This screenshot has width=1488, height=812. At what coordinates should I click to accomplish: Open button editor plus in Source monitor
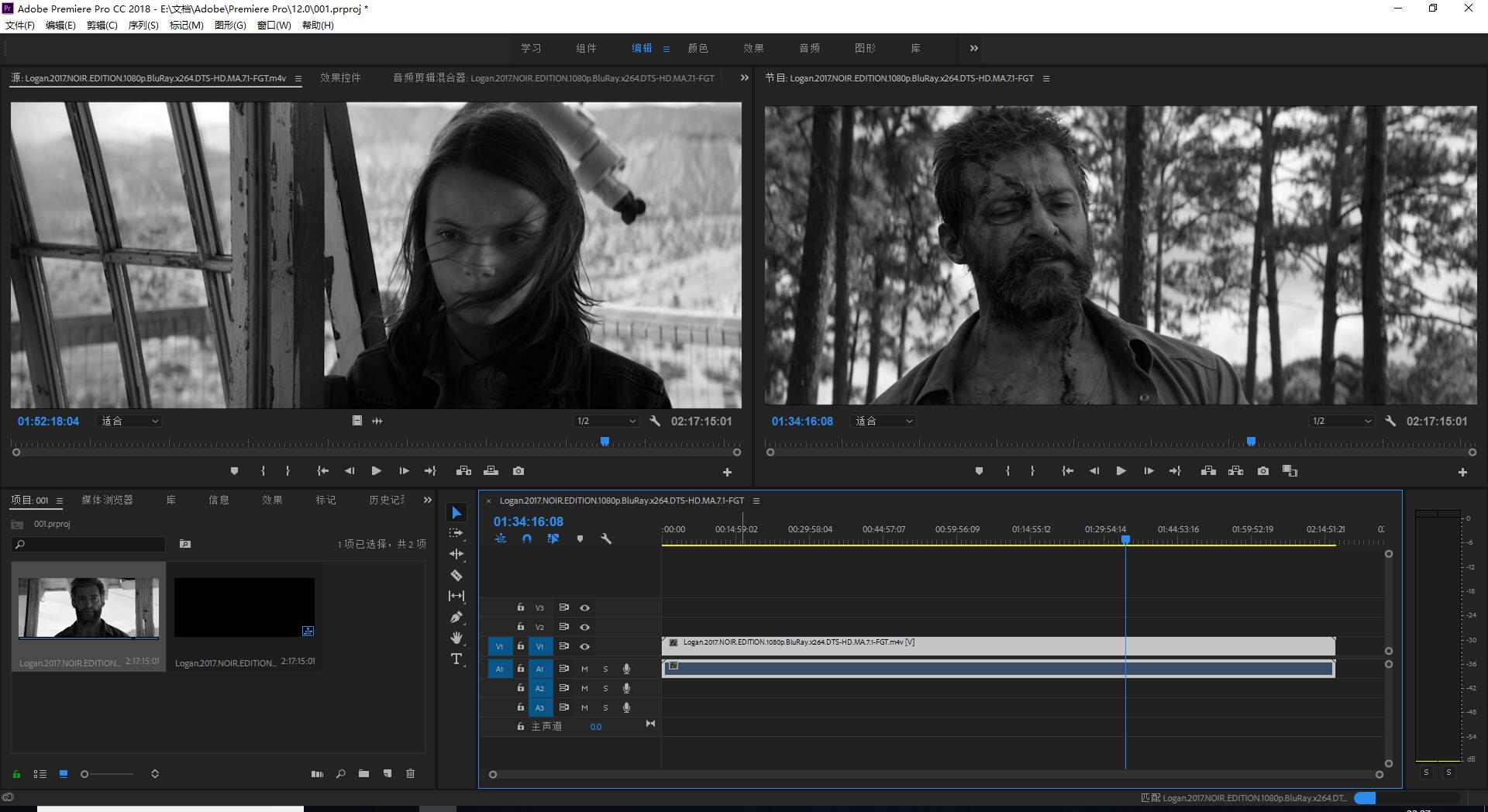tap(727, 472)
